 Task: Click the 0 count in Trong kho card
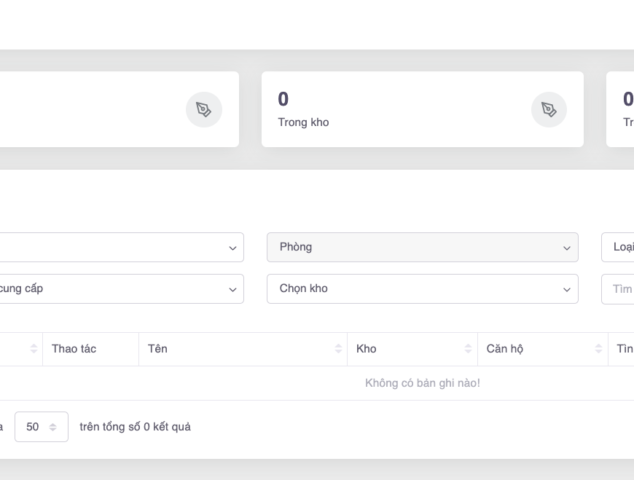tap(283, 99)
